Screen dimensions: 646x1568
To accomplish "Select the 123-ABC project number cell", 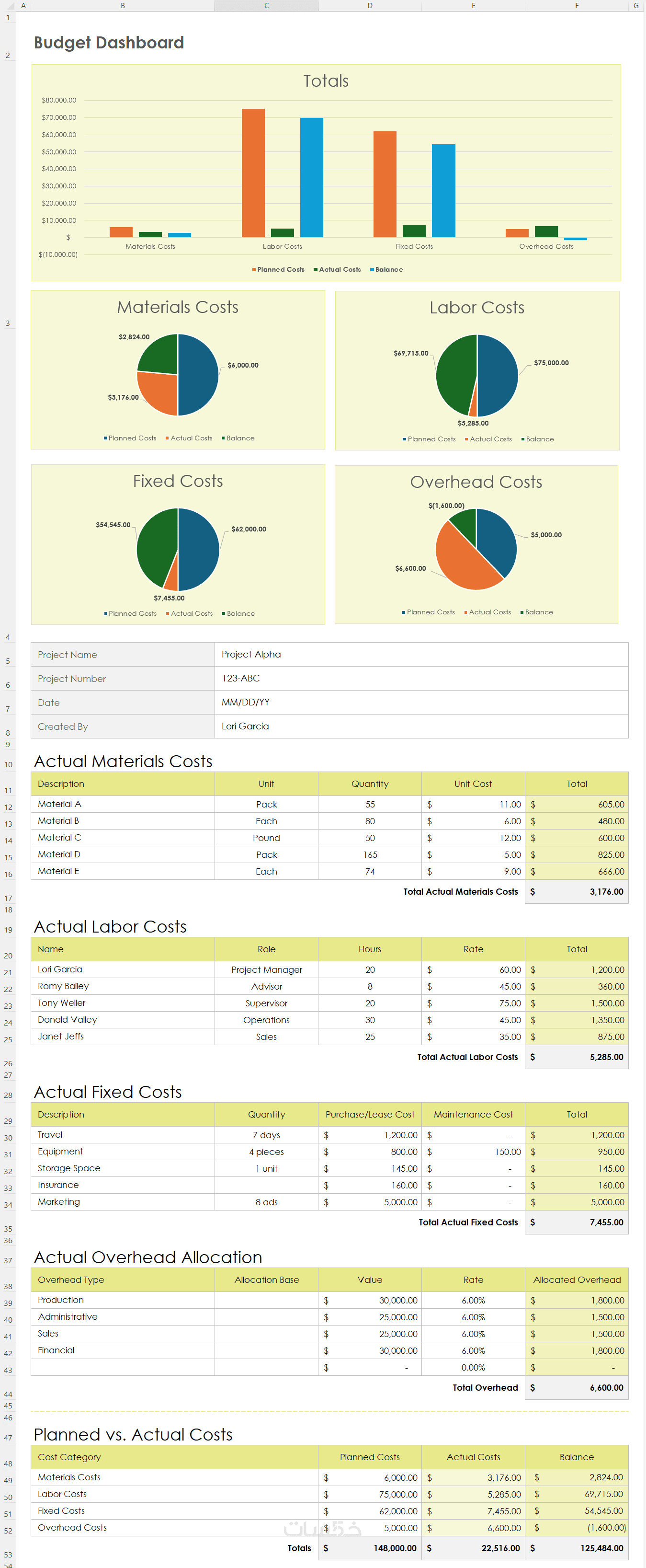I will (421, 678).
